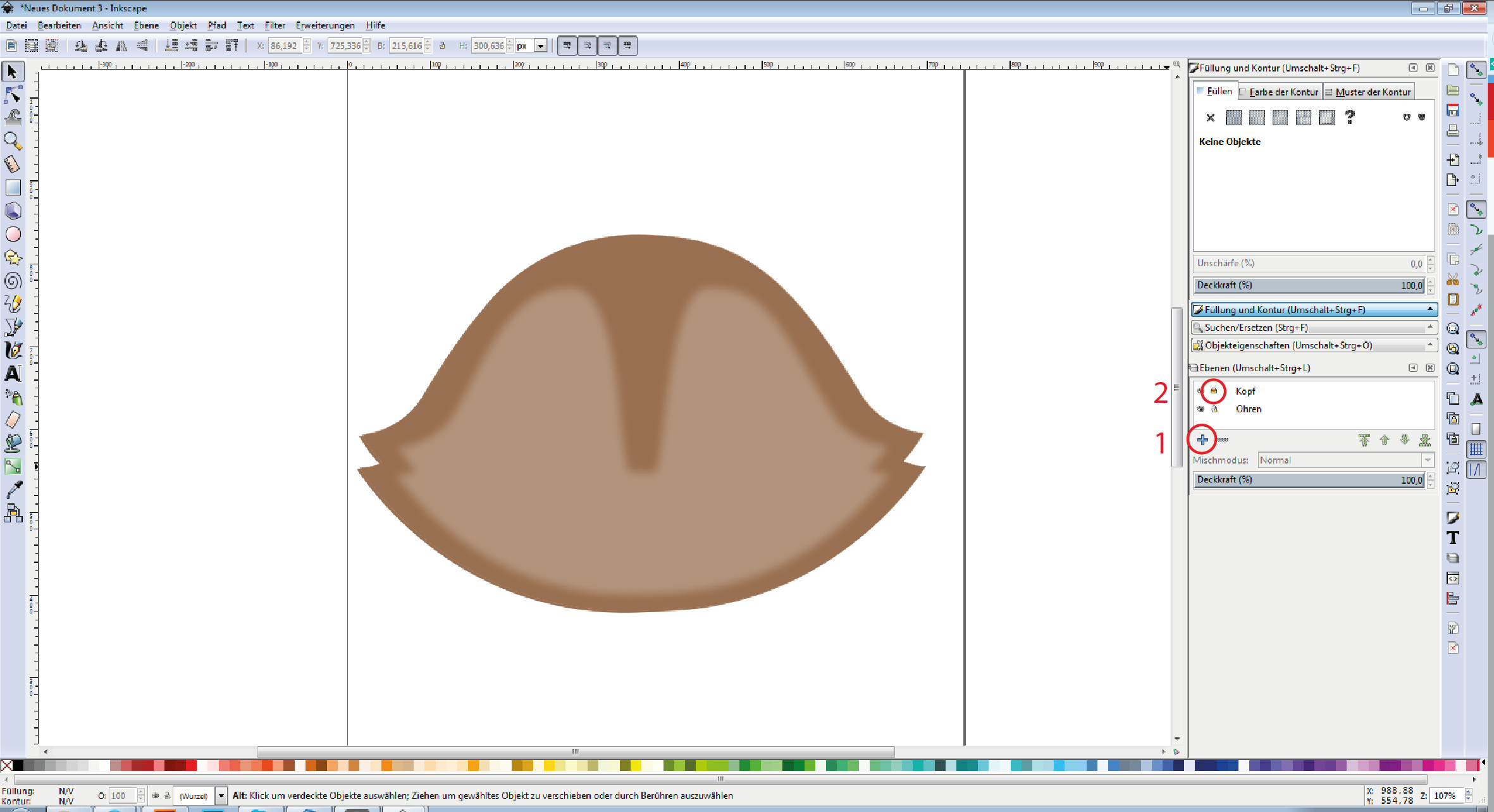The image size is (1494, 812).
Task: Select the Calligraphy tool
Action: click(x=13, y=350)
